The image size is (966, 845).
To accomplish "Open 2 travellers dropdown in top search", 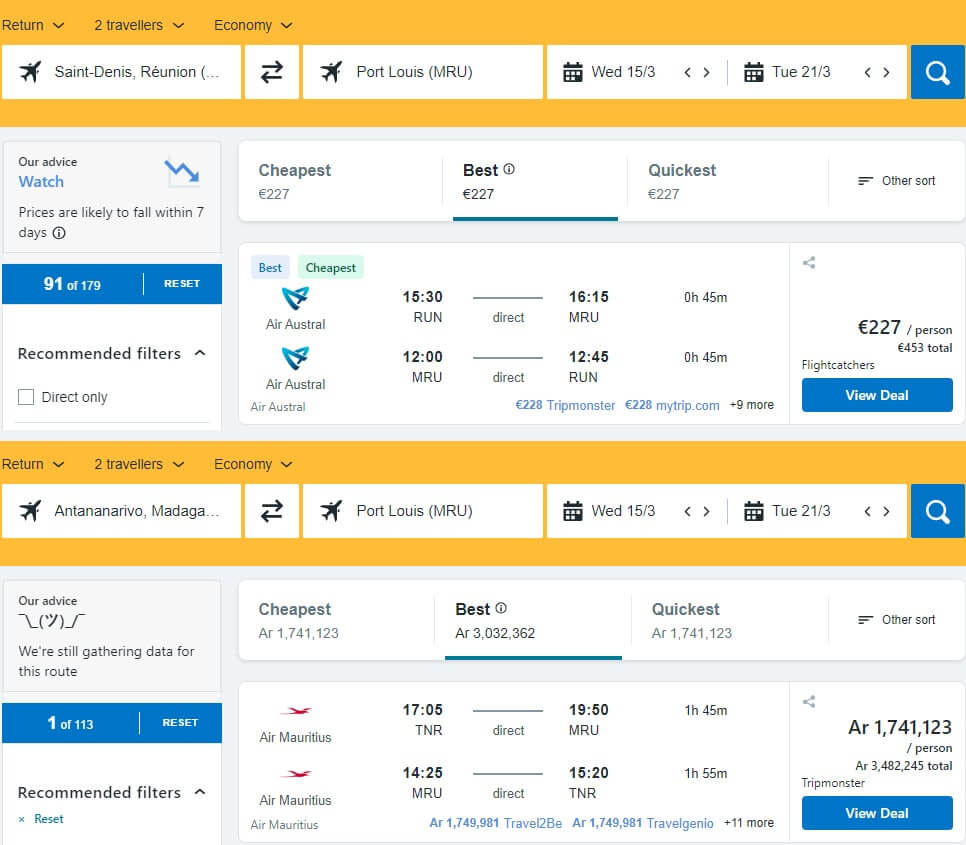I will pos(139,25).
